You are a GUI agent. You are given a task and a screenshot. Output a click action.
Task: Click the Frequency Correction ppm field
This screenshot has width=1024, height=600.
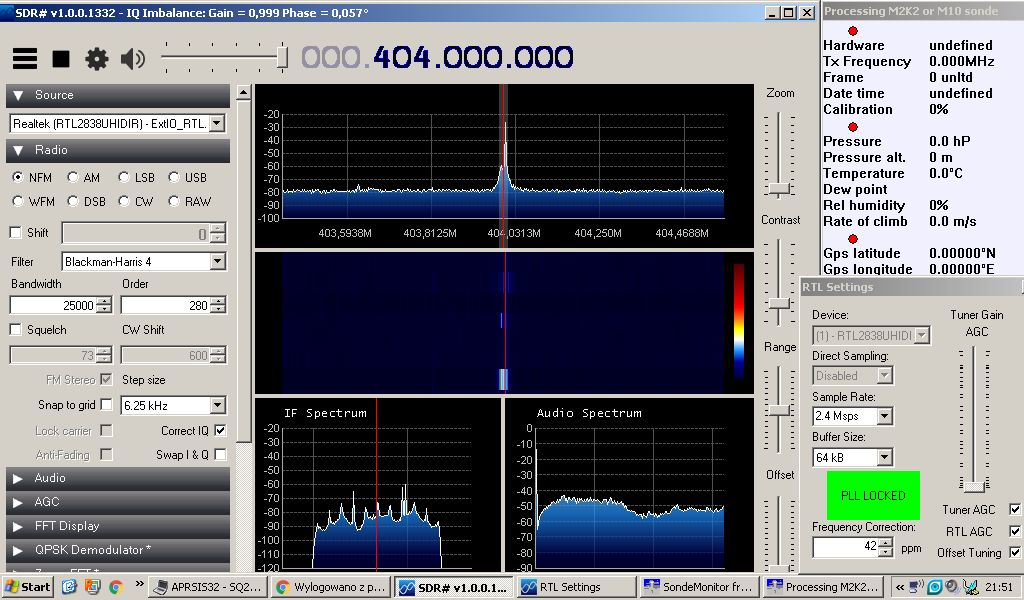coord(846,546)
